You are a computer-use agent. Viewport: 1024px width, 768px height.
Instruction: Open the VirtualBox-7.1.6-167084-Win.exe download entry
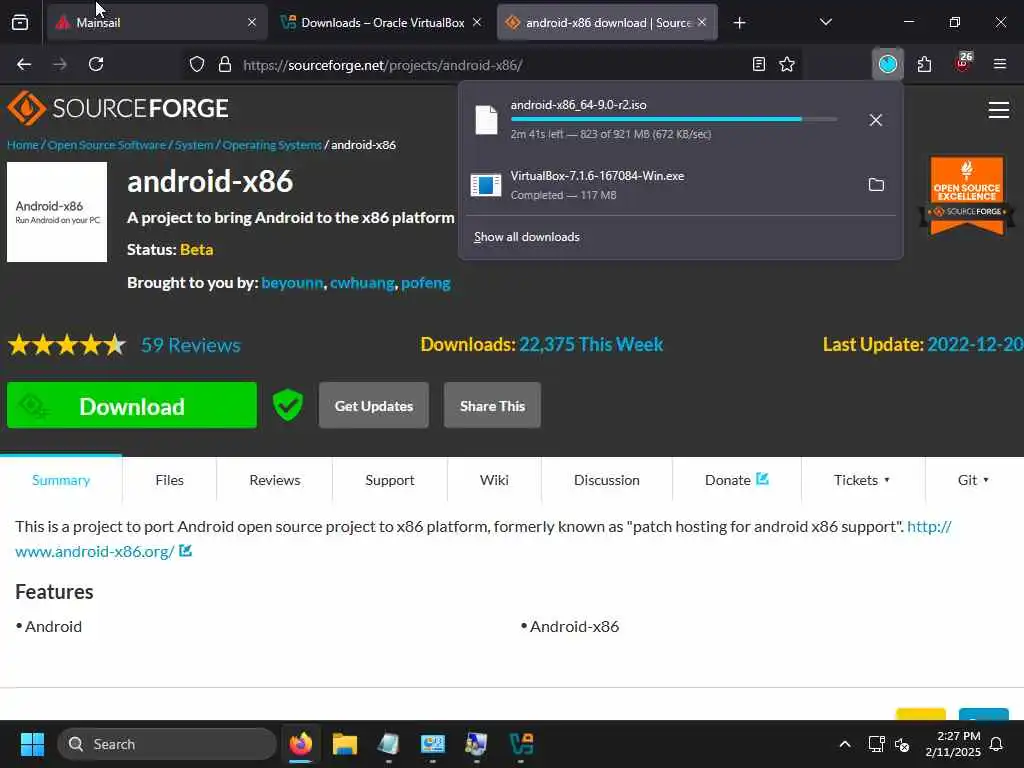pyautogui.click(x=662, y=185)
